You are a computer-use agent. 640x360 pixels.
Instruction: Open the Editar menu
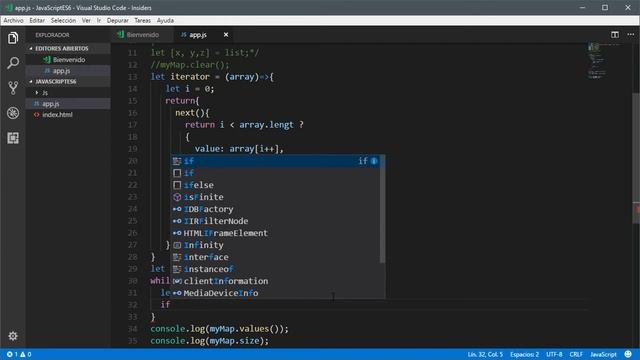(37, 20)
